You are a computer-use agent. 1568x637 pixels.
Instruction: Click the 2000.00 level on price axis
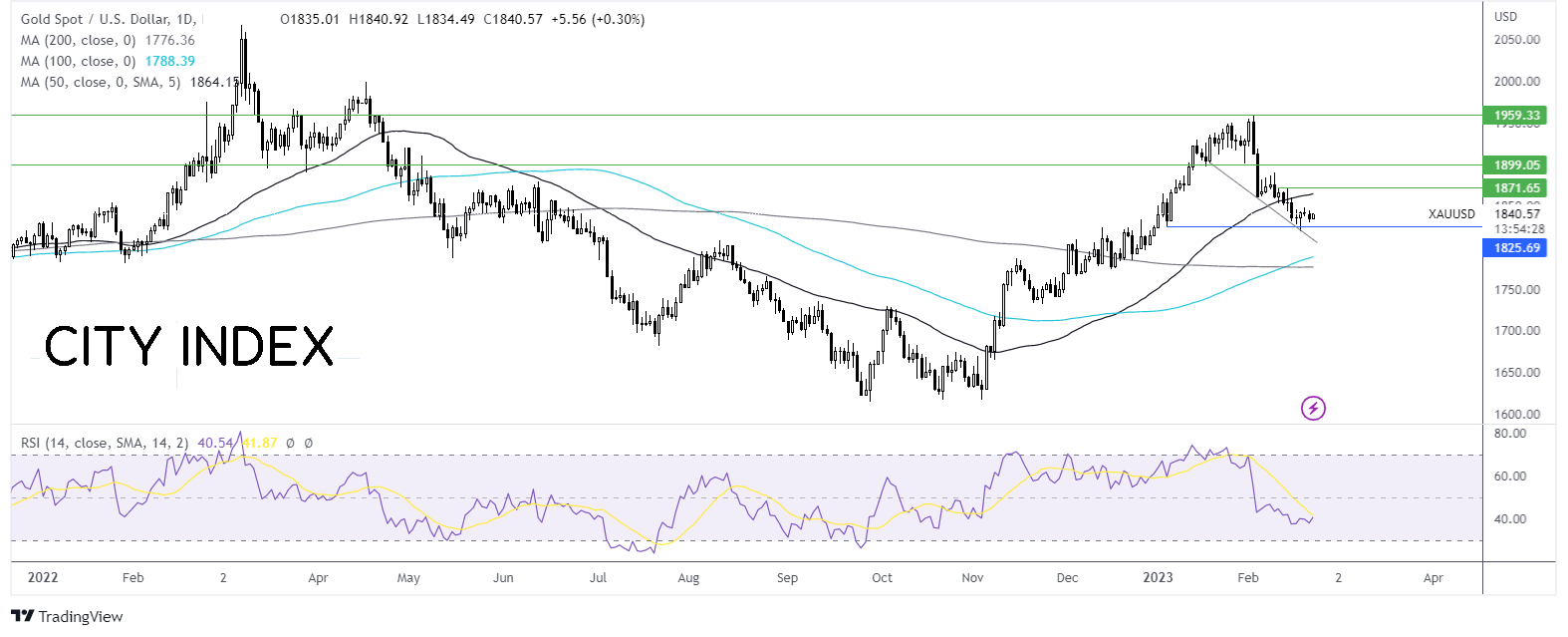pos(1516,82)
